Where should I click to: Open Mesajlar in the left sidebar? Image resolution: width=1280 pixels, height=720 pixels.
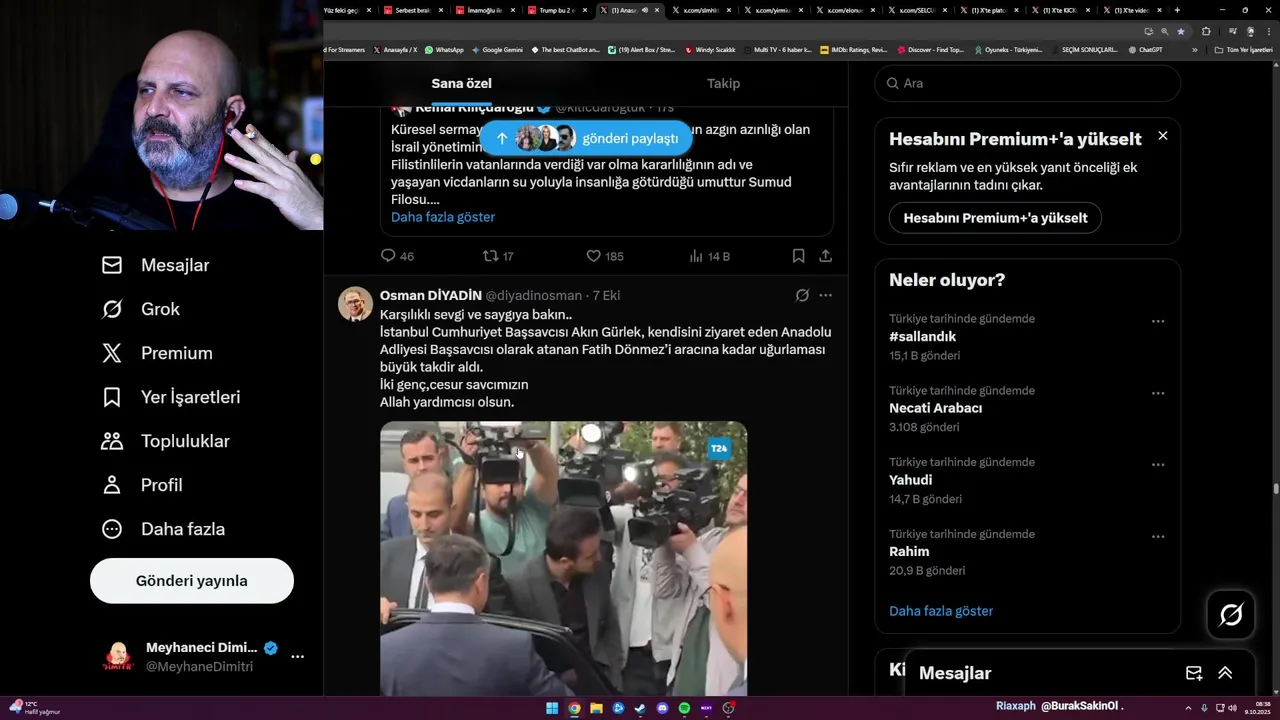[x=155, y=265]
